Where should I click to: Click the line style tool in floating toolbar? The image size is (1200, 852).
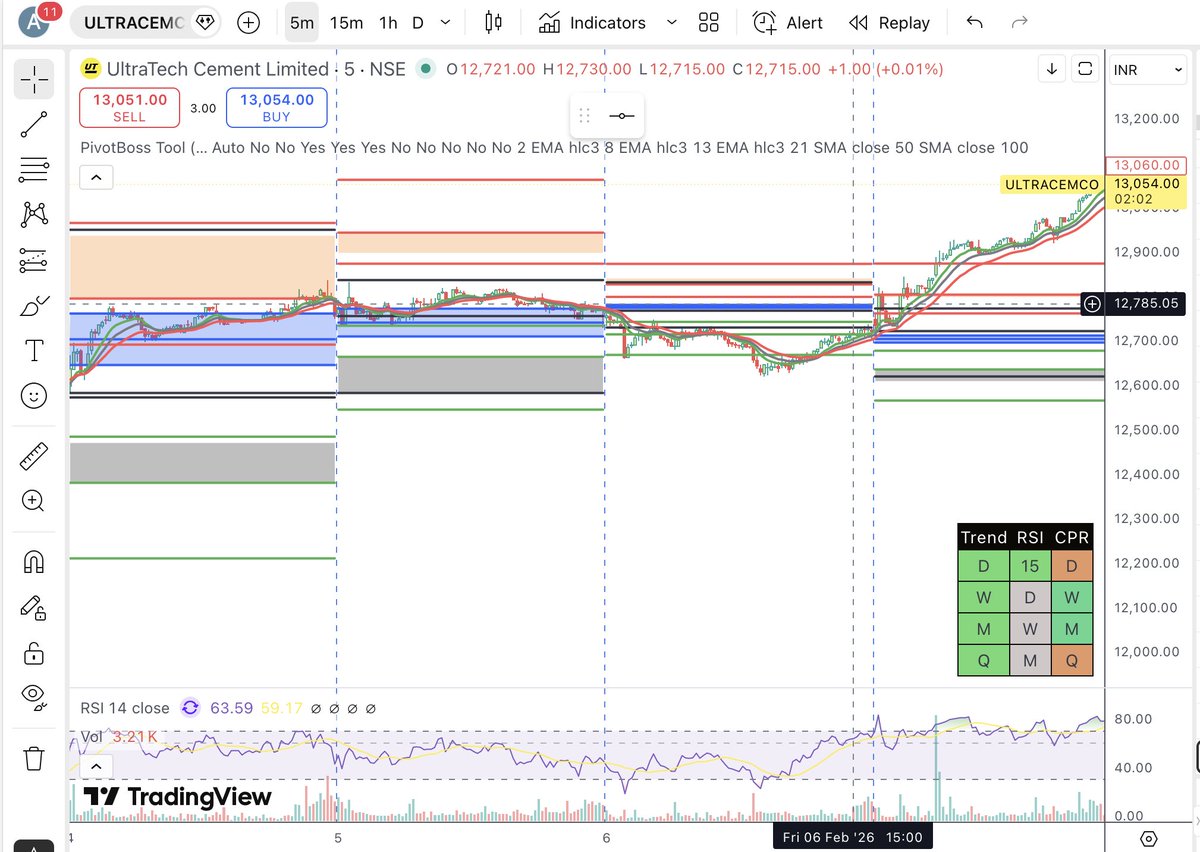(x=621, y=116)
